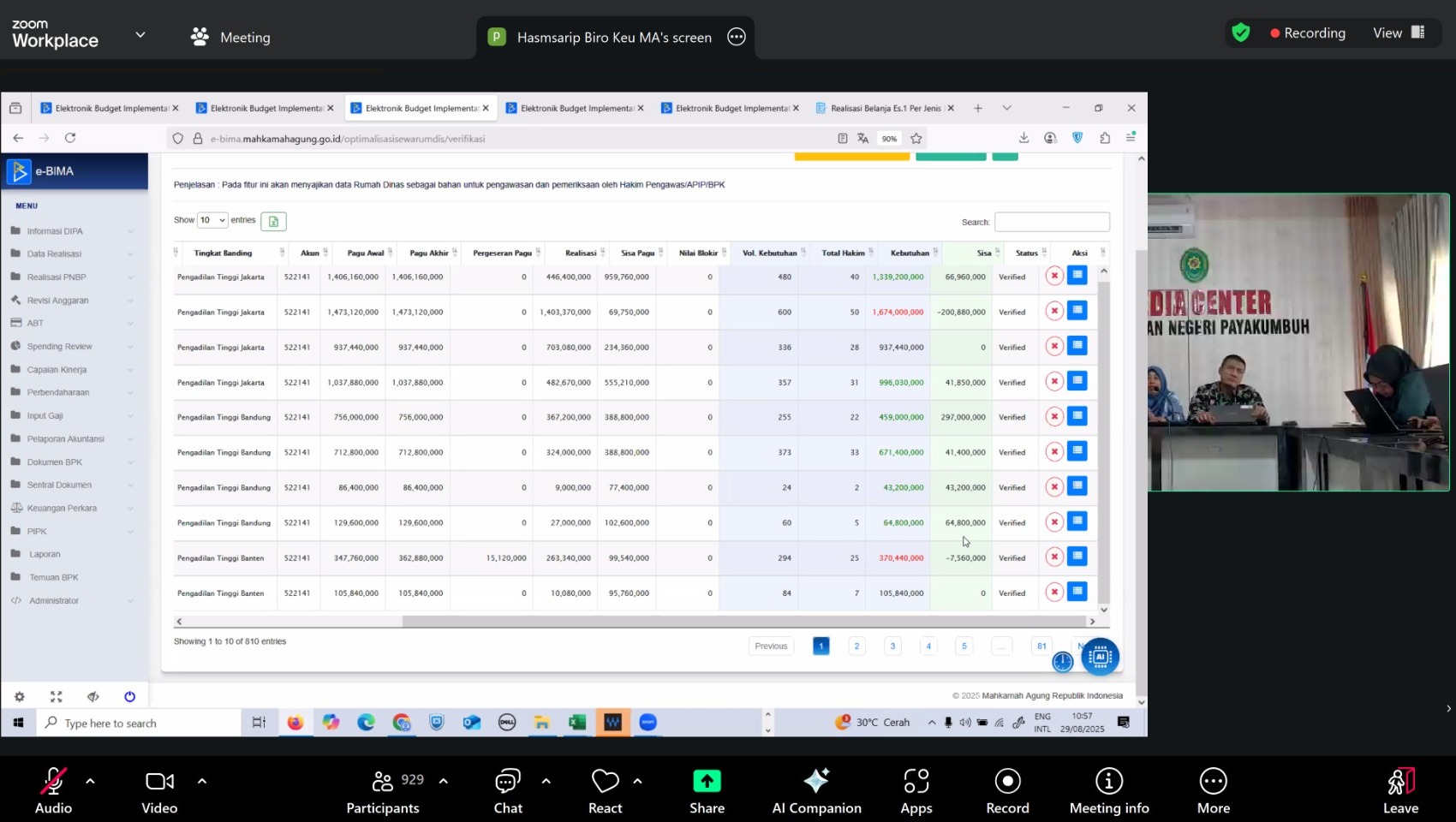Open Meeting info icon
This screenshot has width=1456, height=822.
[1108, 781]
